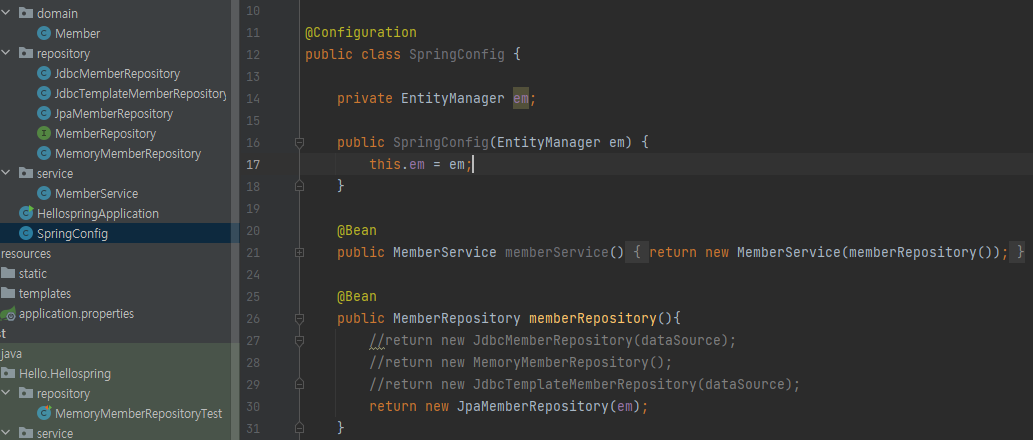Viewport: 1033px width, 440px height.
Task: Collapse the domain package folder
Action: [6, 13]
